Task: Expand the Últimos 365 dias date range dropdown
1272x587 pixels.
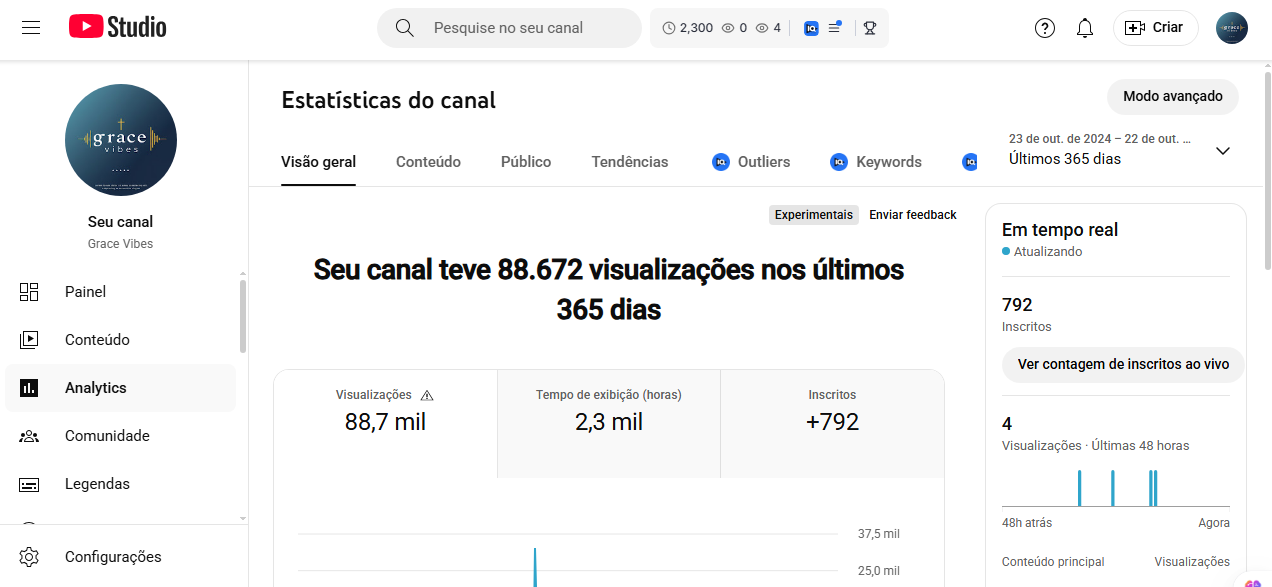Action: pos(1120,150)
